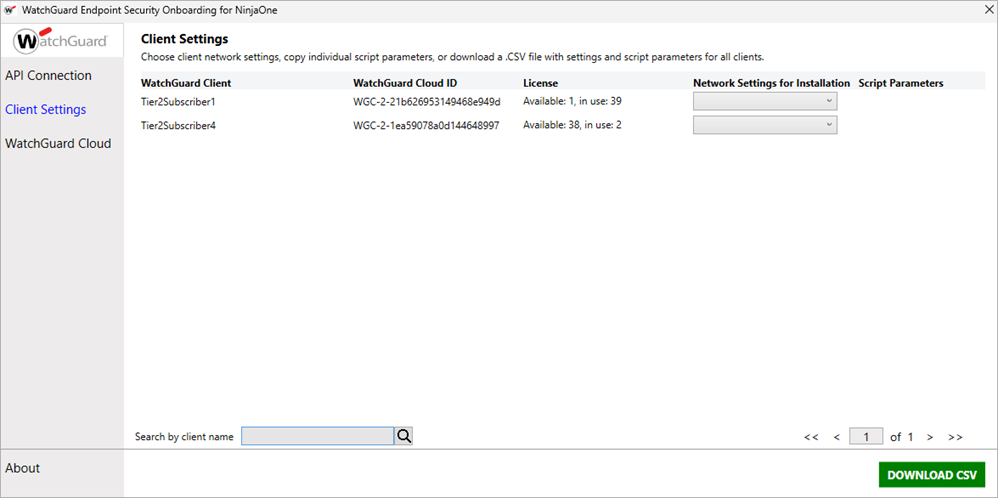Click the Search by client name field
This screenshot has height=498, width=998.
[318, 436]
